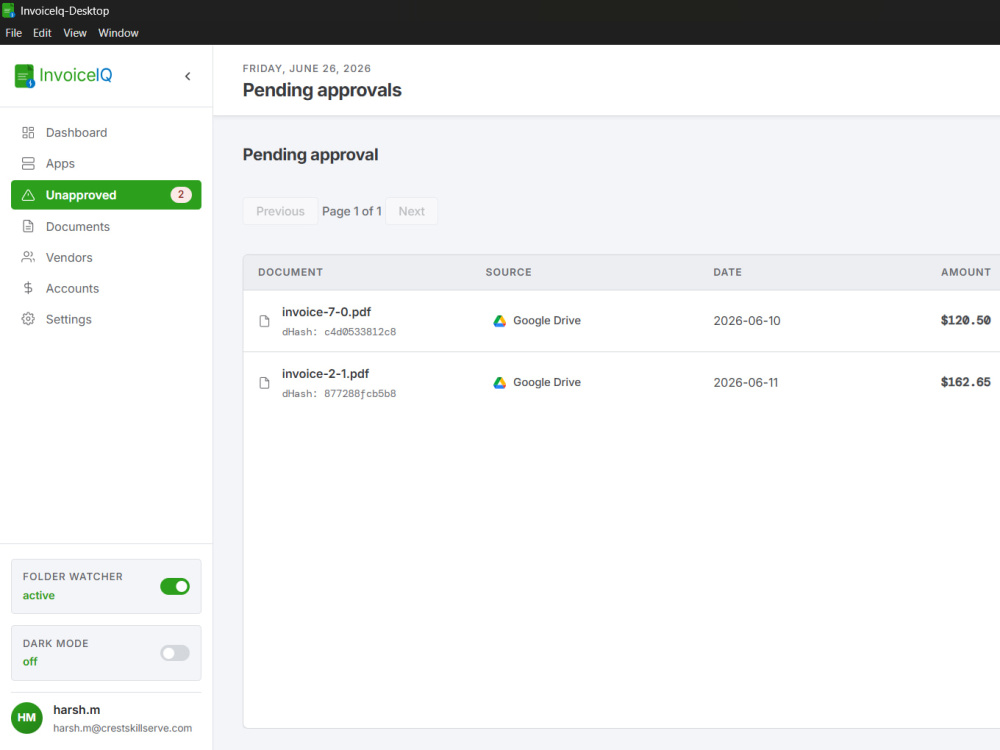This screenshot has width=1000, height=750.
Task: Click the date 2026-06-10
Action: (x=747, y=321)
